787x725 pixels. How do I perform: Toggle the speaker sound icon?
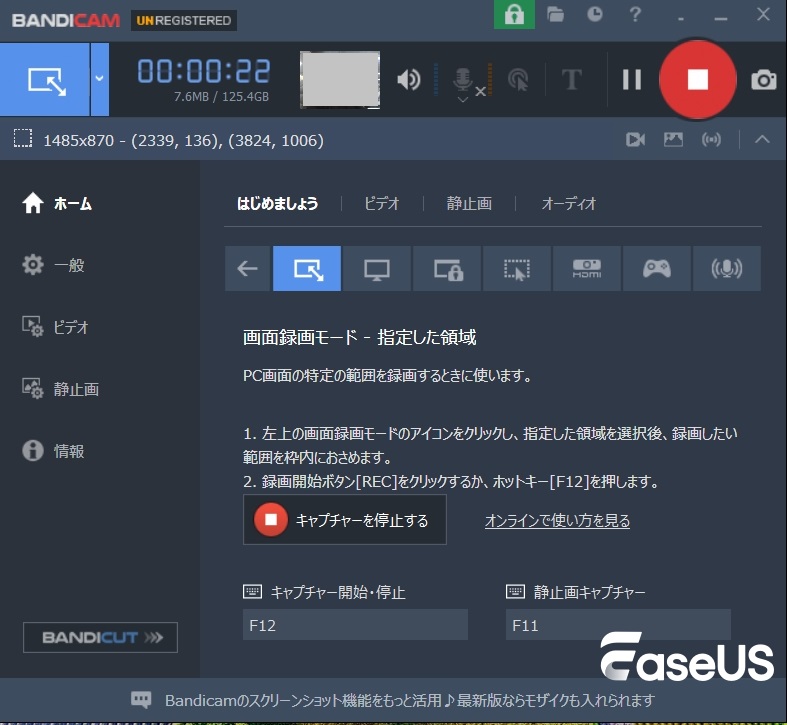(409, 80)
